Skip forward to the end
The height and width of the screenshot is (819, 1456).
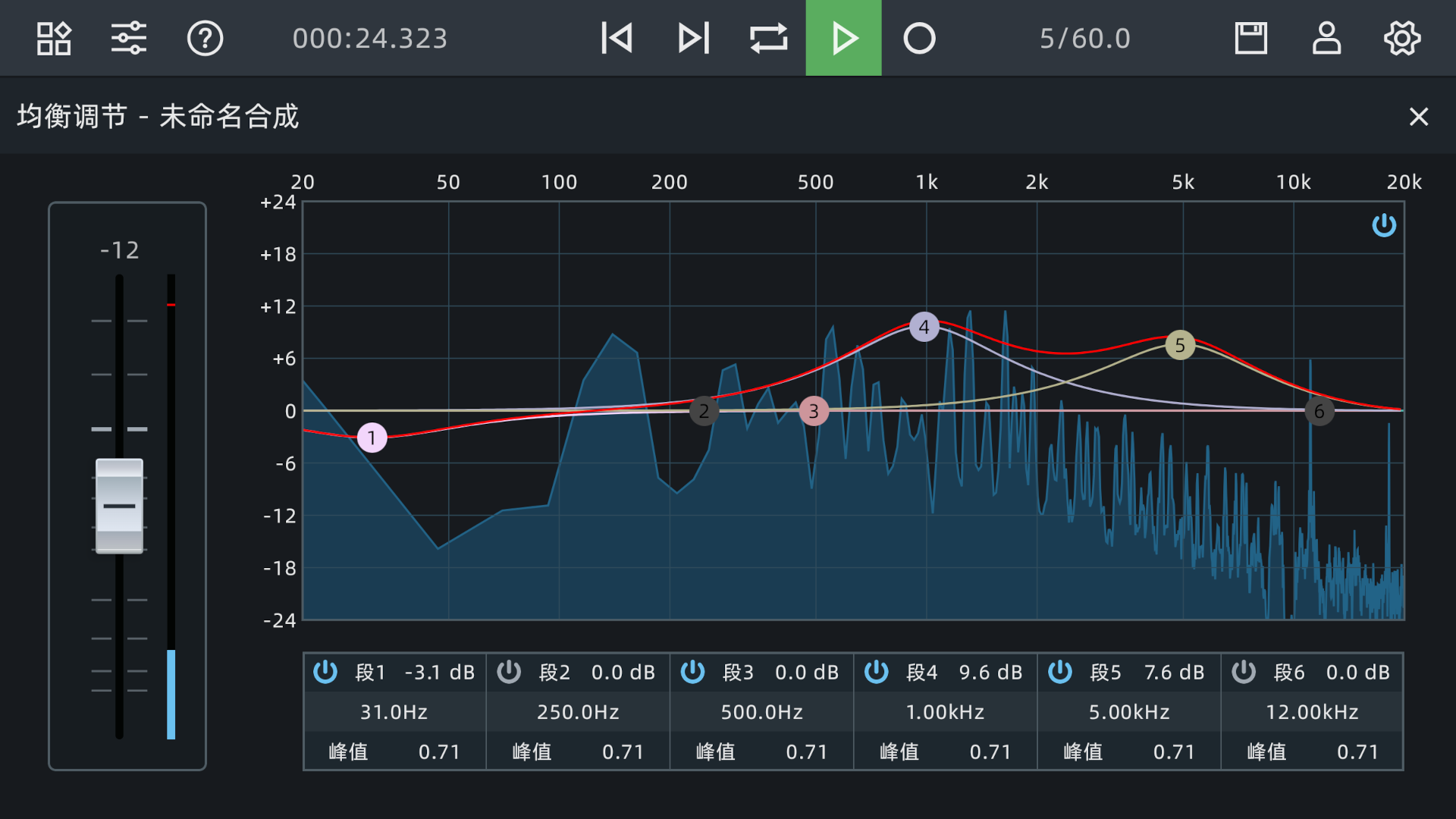(x=692, y=38)
